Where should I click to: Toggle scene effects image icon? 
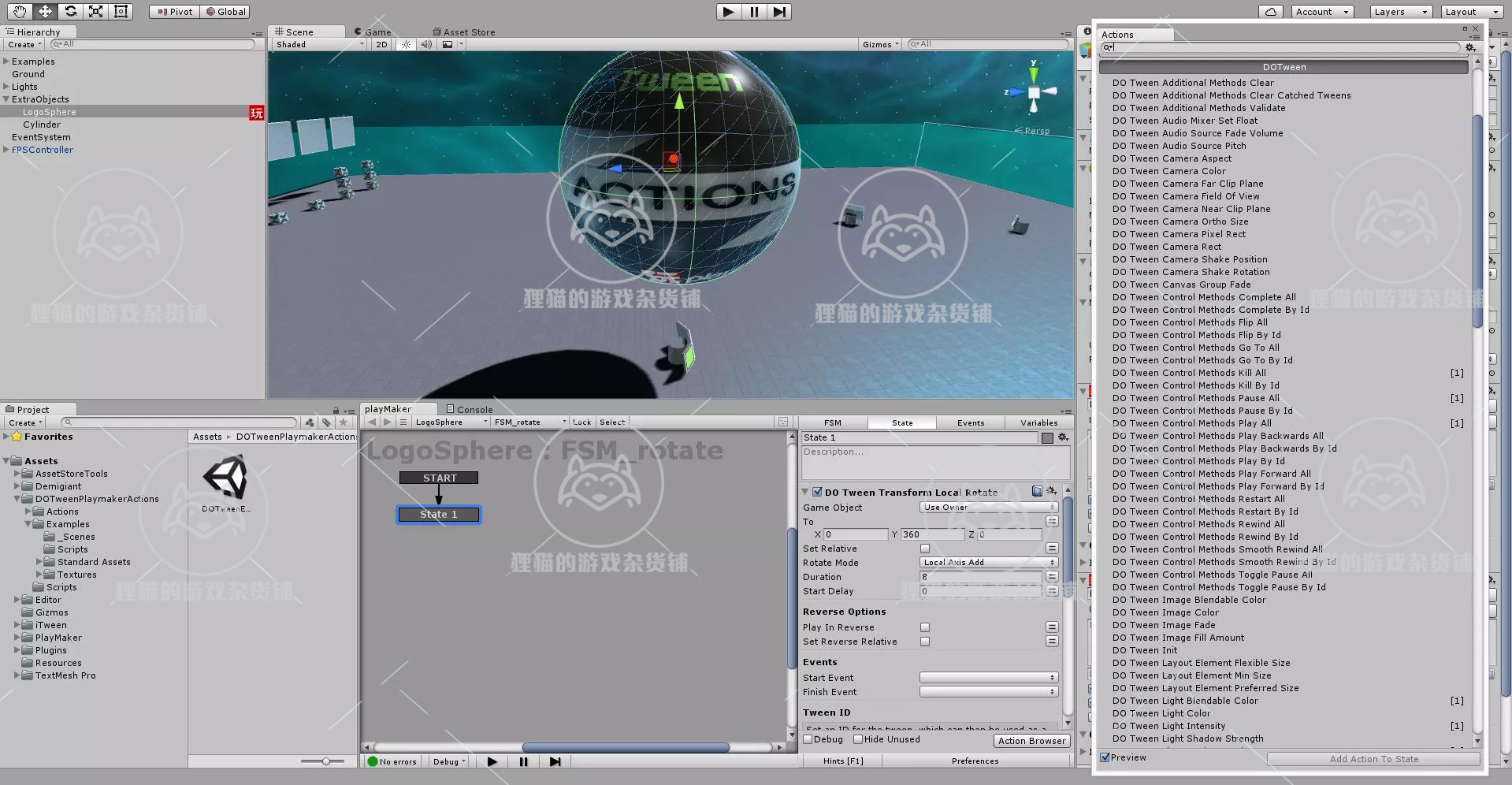448,45
